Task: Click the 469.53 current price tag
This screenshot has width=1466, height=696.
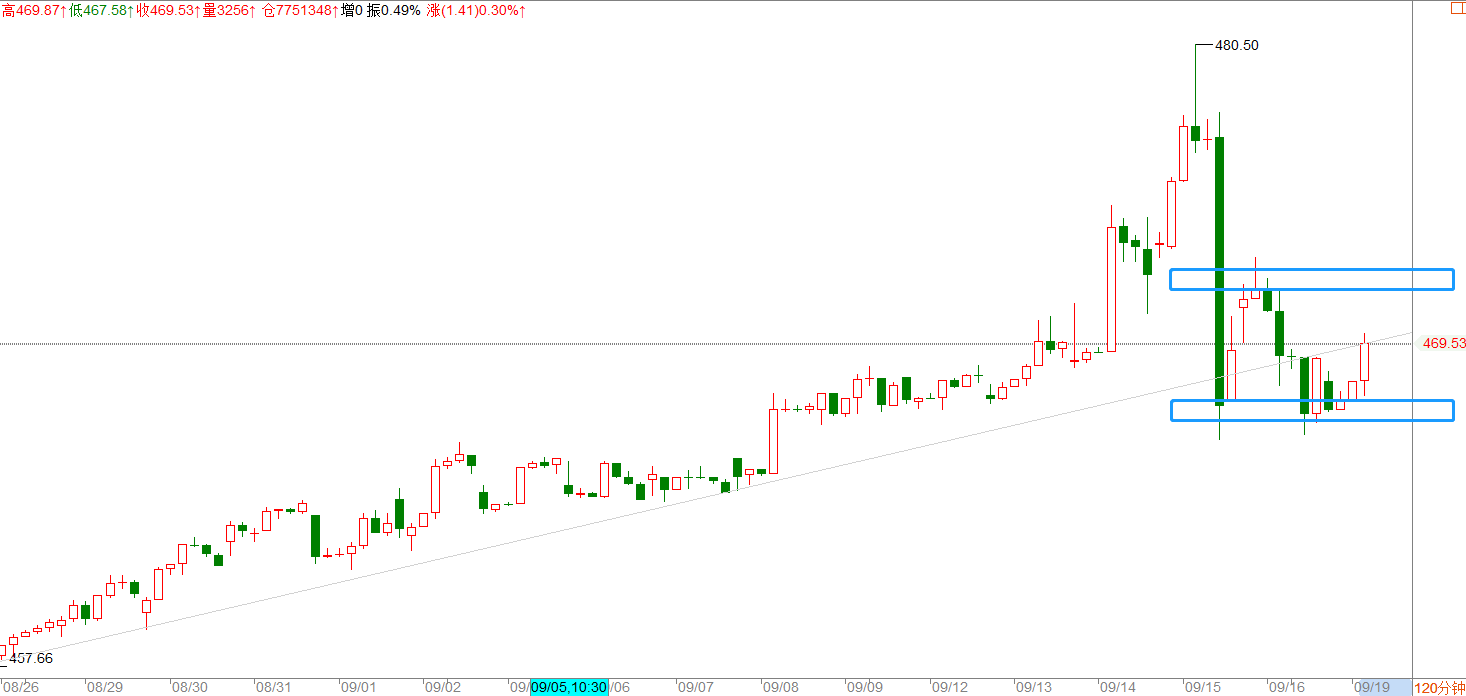Action: tap(1444, 343)
